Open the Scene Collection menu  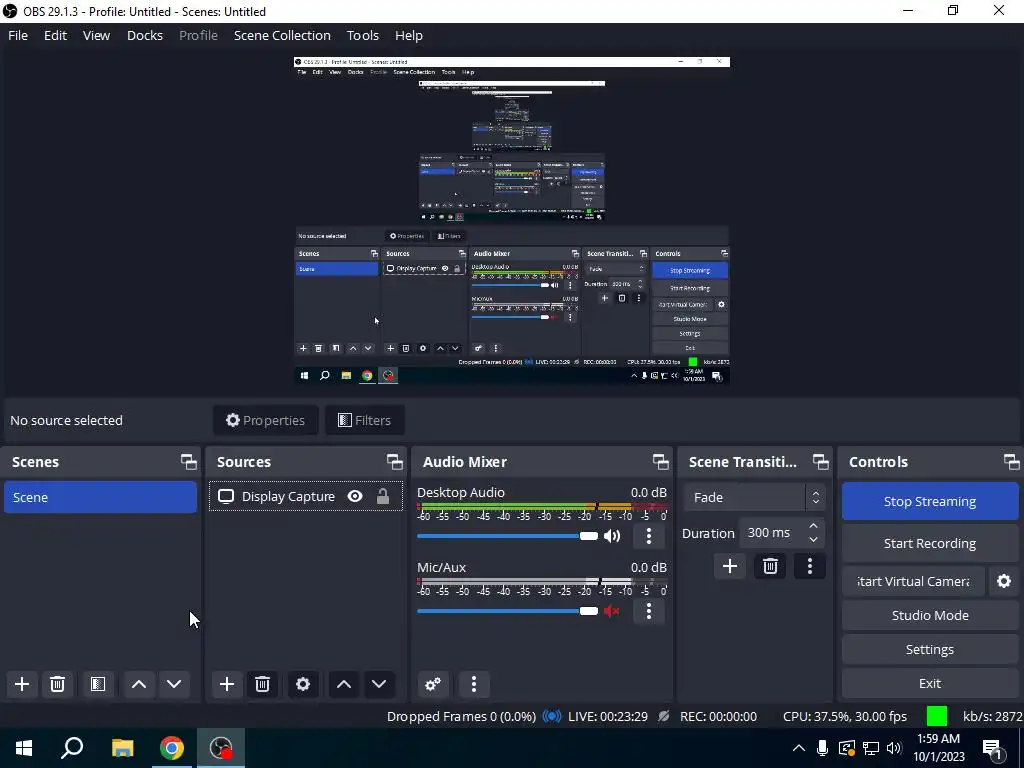tap(282, 35)
